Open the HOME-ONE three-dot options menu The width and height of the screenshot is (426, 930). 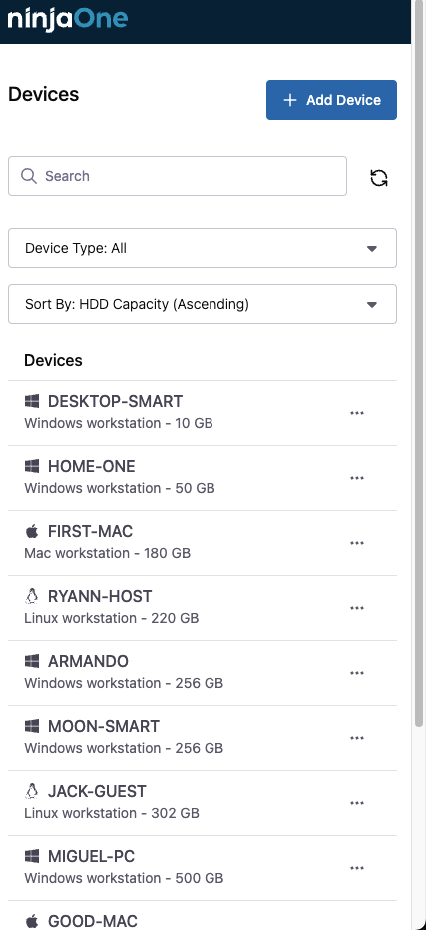coord(357,478)
